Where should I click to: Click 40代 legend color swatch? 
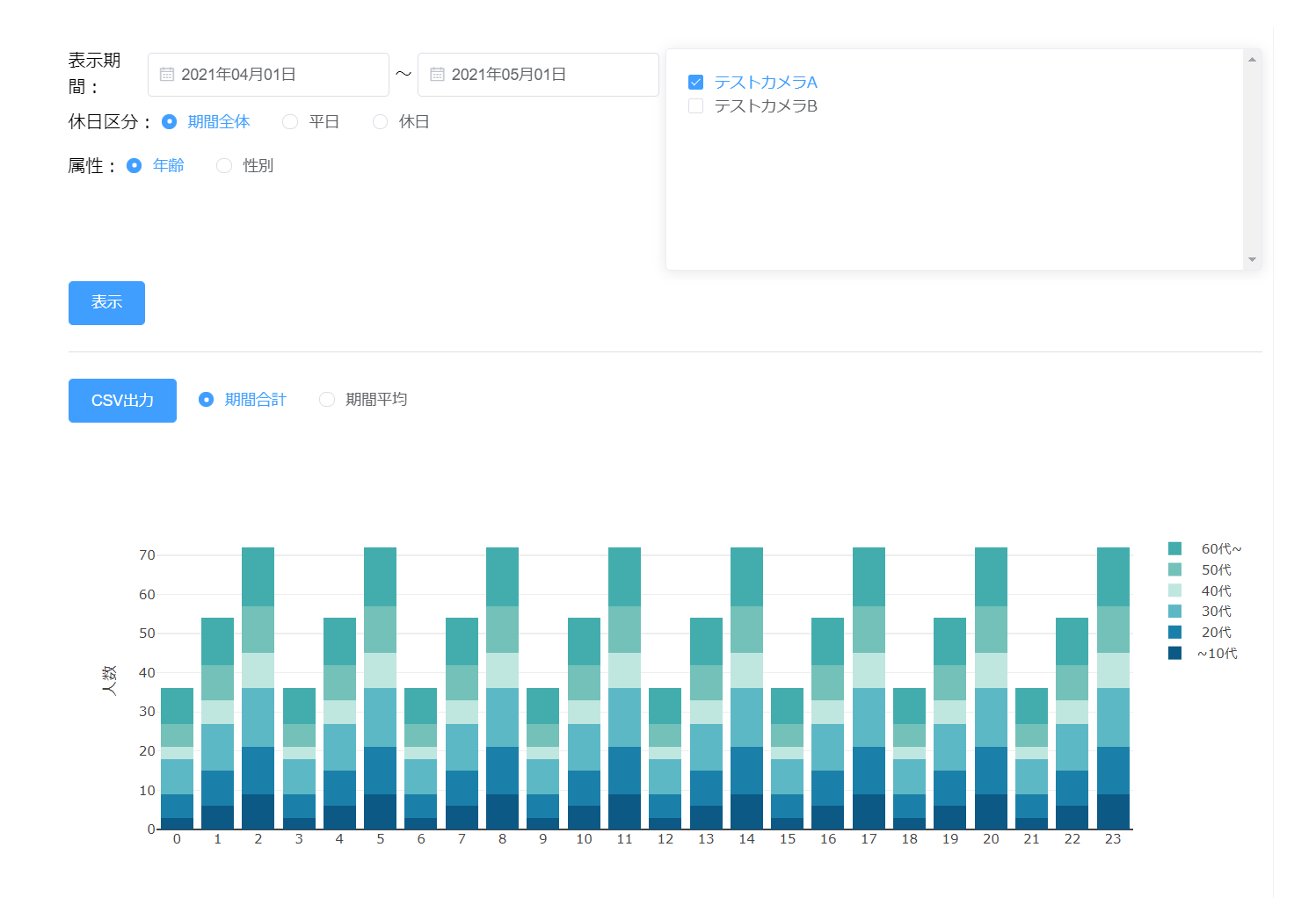pyautogui.click(x=1174, y=590)
